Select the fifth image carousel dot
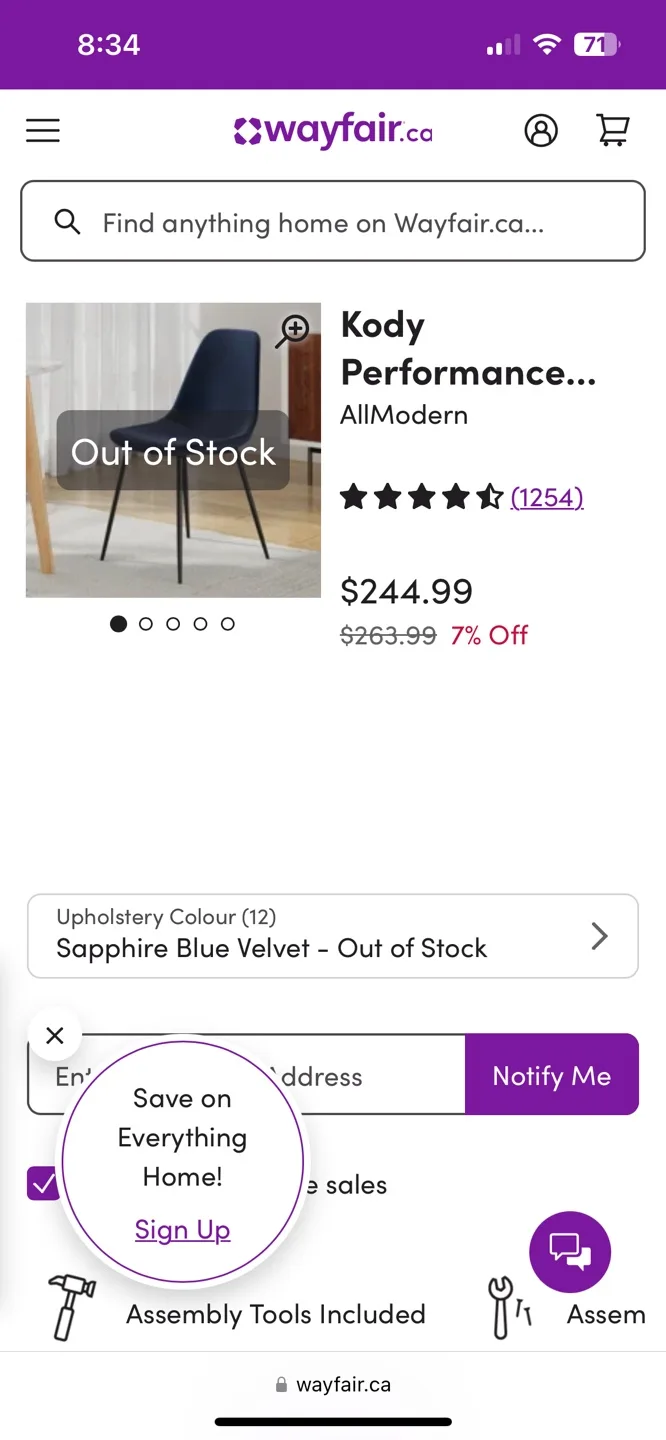This screenshot has width=666, height=1440. pyautogui.click(x=227, y=623)
